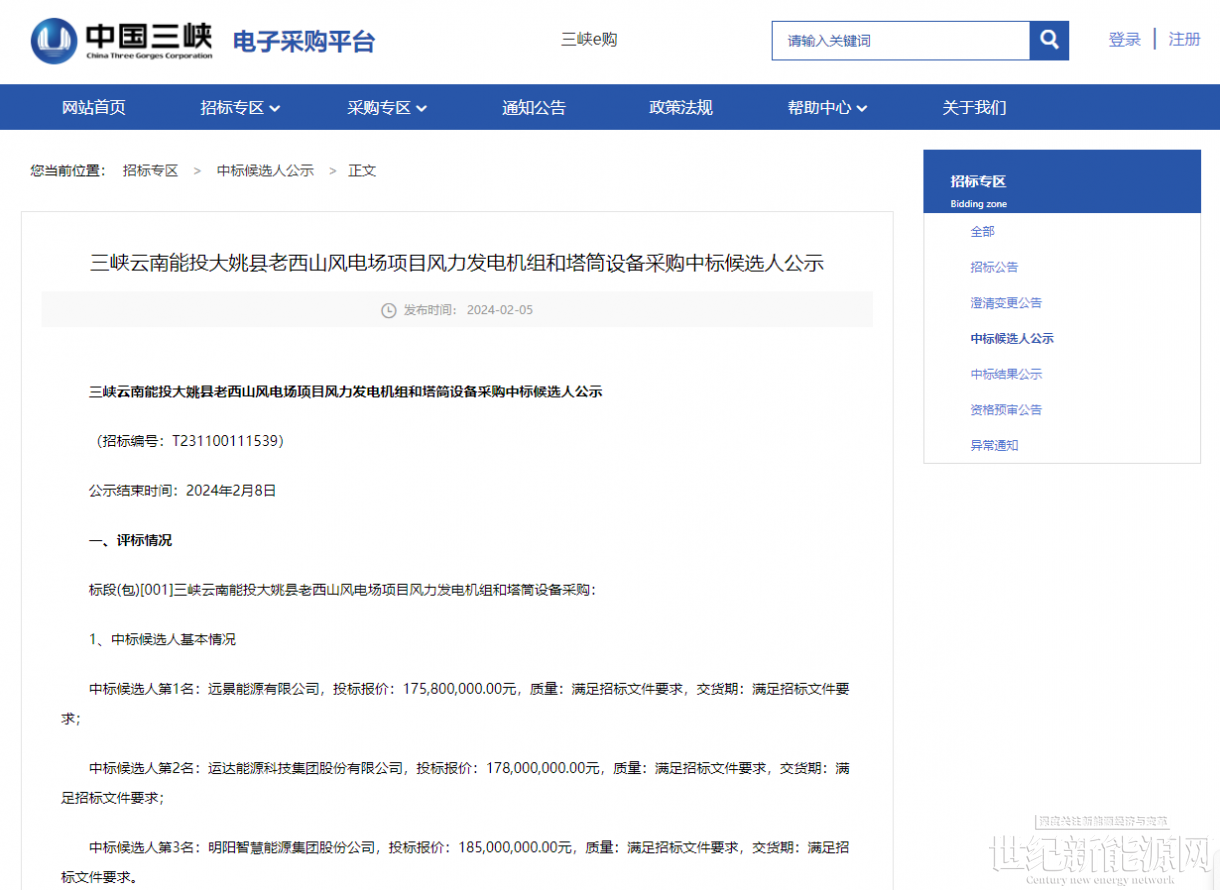Click the bid price 178,000,000.00元

(x=544, y=769)
